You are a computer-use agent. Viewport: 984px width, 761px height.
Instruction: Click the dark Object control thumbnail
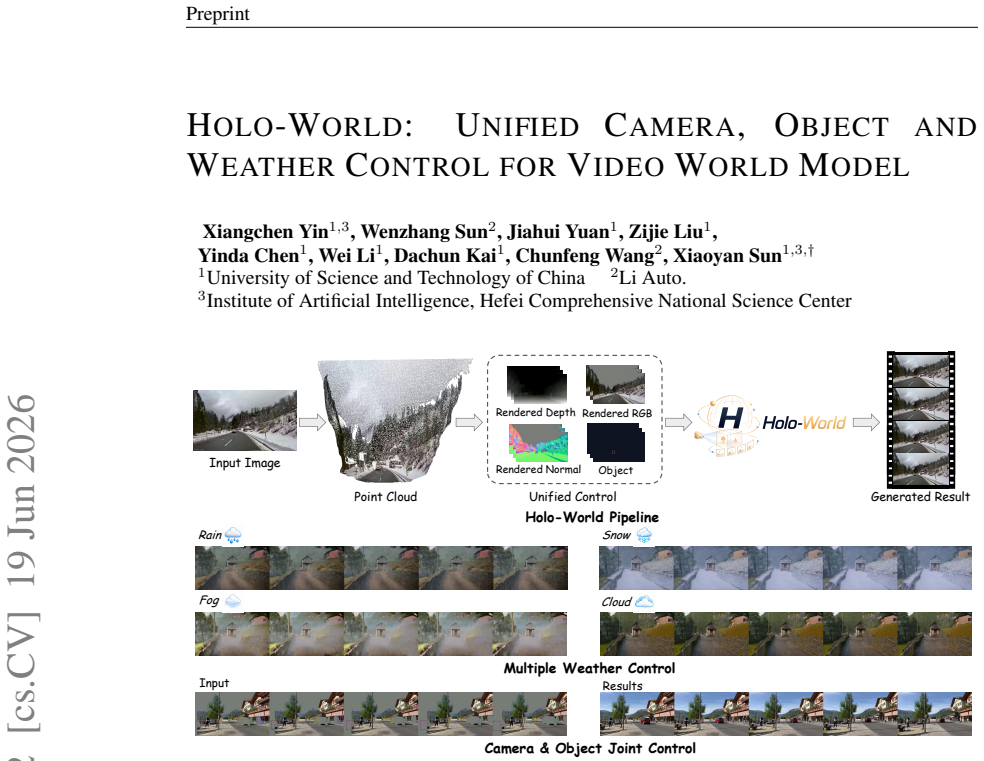616,442
